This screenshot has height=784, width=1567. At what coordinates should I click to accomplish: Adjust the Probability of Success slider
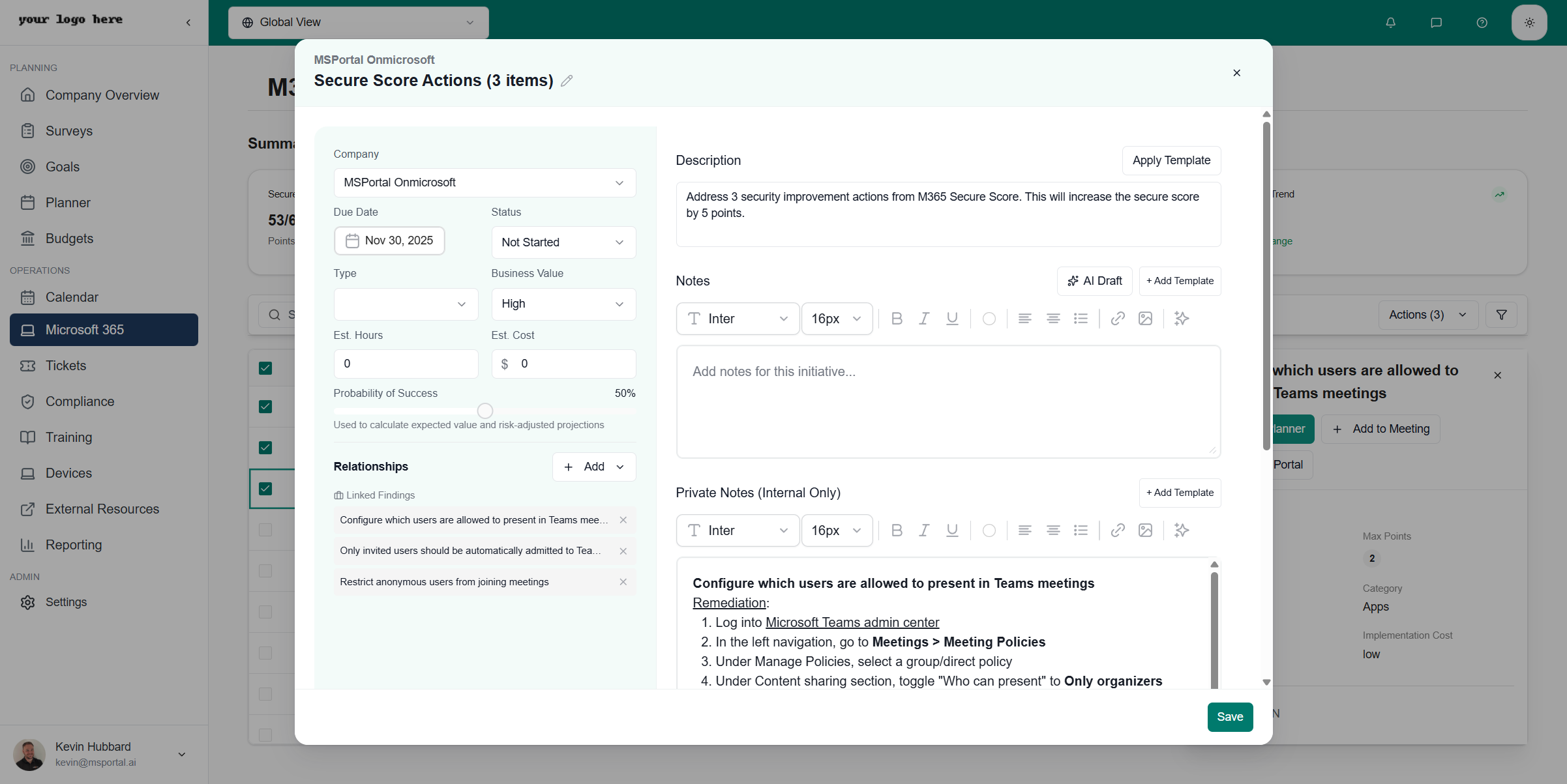485,411
